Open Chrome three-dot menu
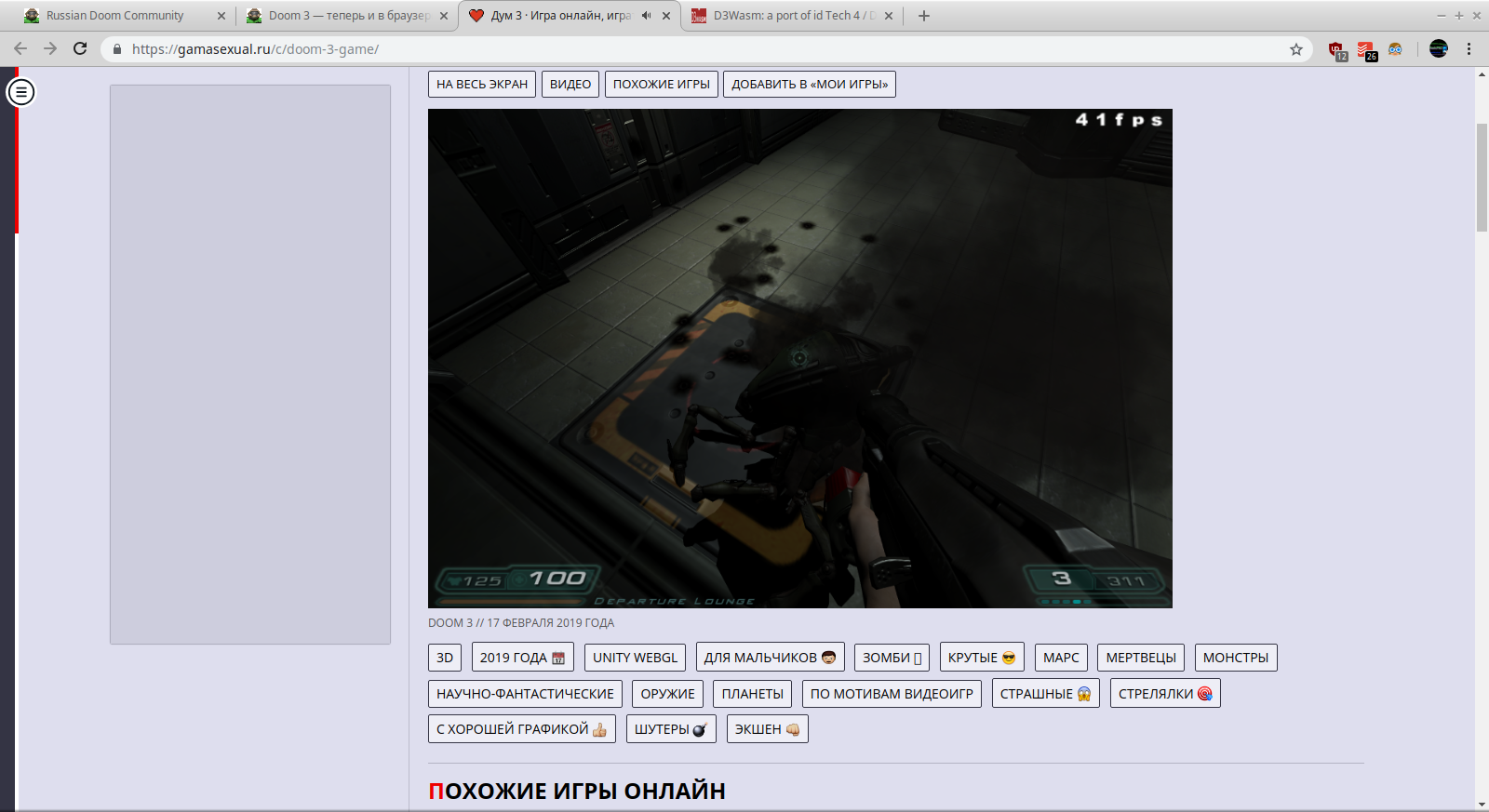This screenshot has height=812, width=1489. coord(1469,49)
